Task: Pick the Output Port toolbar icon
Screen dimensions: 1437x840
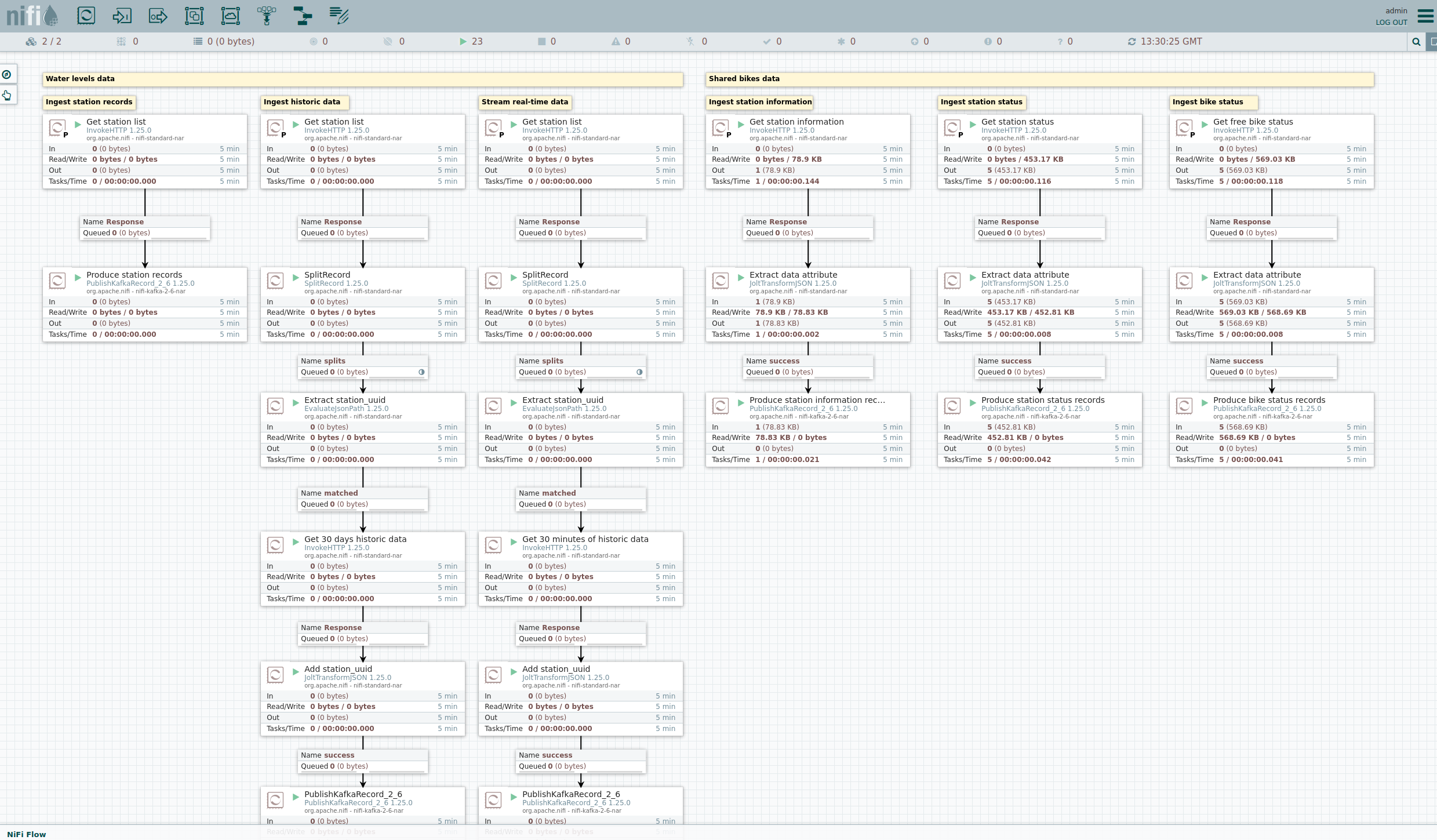Action: coord(158,16)
